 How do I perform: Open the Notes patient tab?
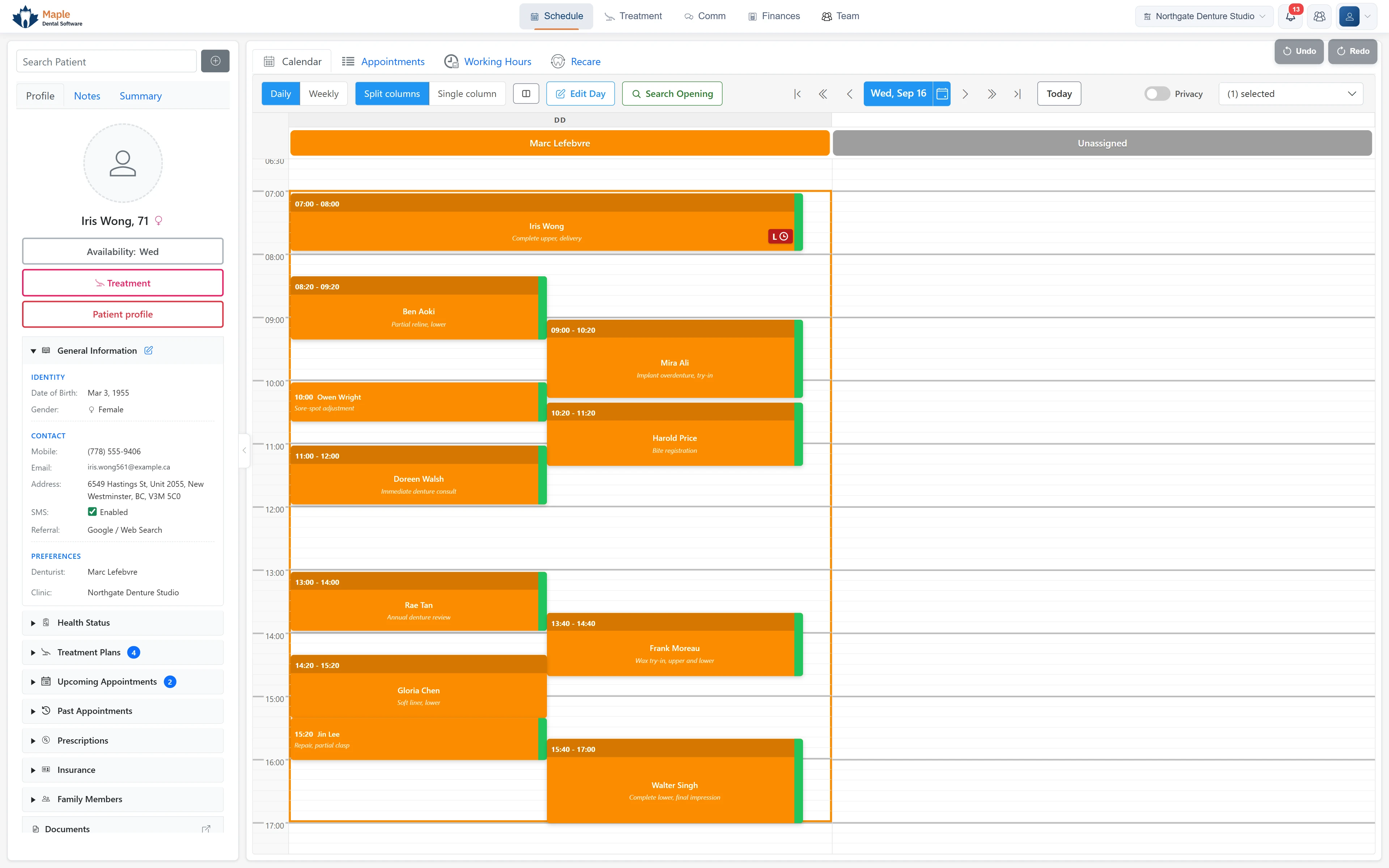87,96
